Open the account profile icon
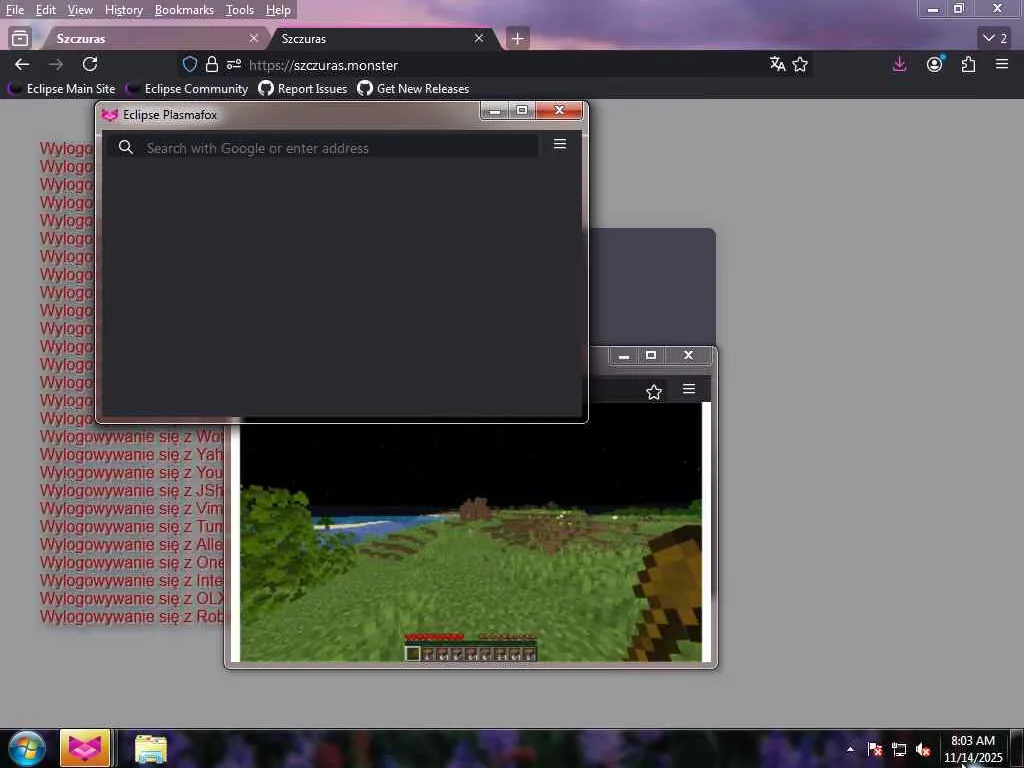Screen dimensions: 1024x768 point(935,64)
